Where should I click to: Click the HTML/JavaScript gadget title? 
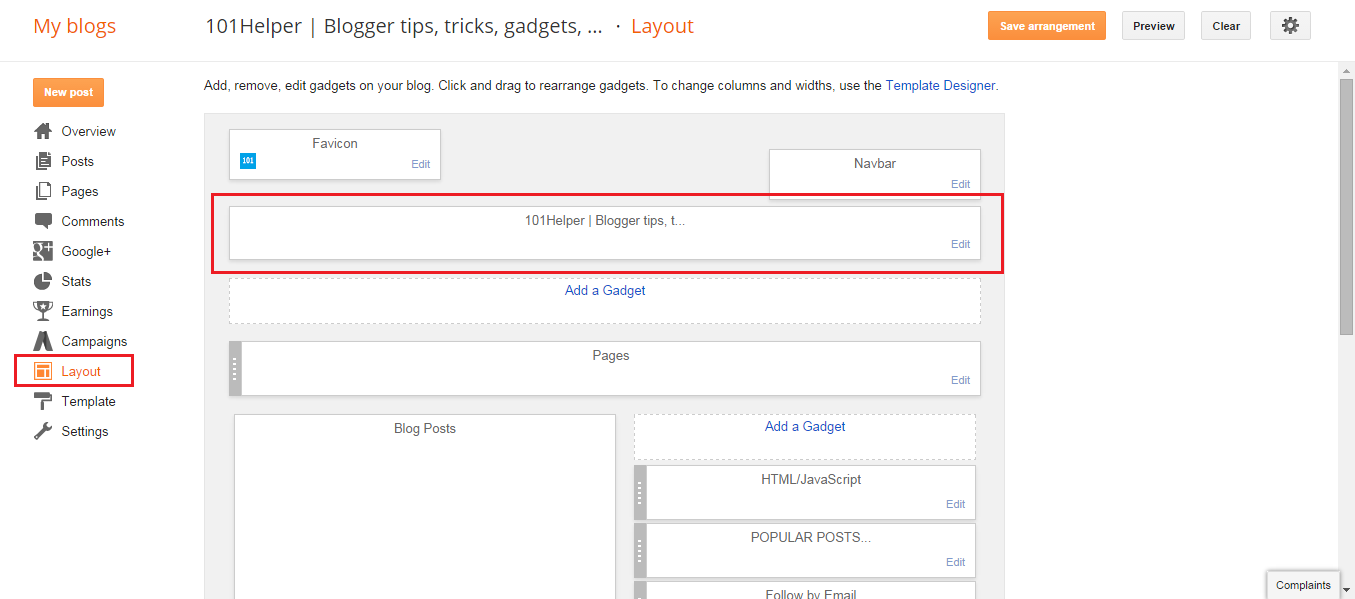coord(811,479)
